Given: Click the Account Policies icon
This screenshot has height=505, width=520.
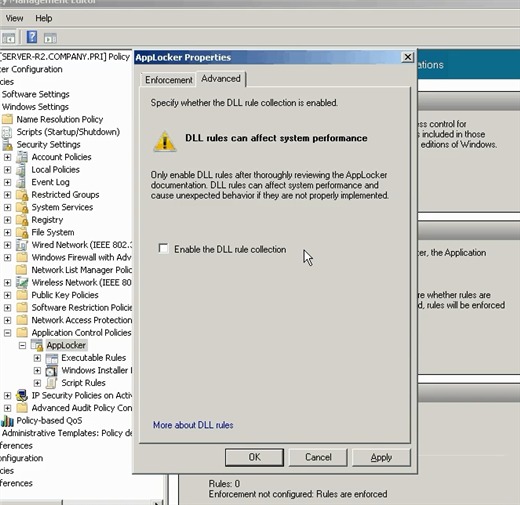Looking at the screenshot, I should [x=22, y=157].
